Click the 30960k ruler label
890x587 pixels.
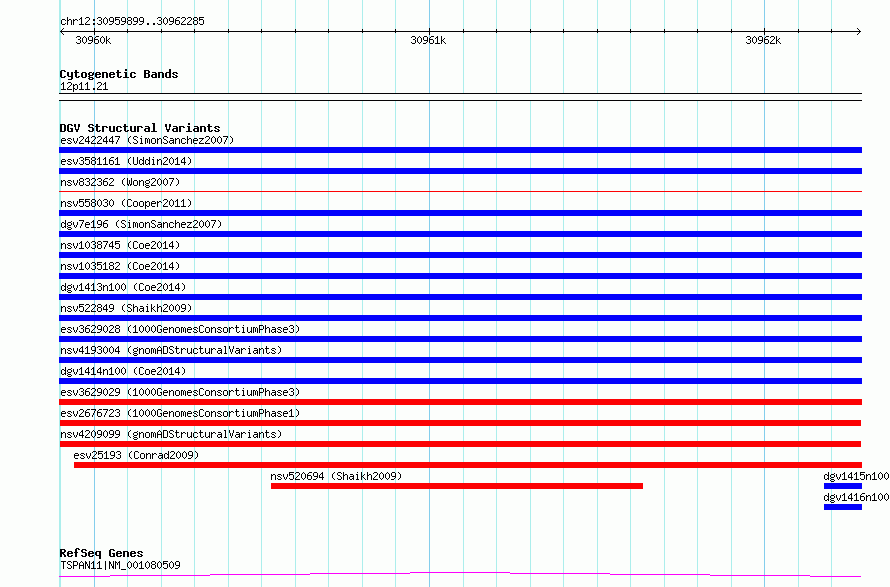pos(93,41)
